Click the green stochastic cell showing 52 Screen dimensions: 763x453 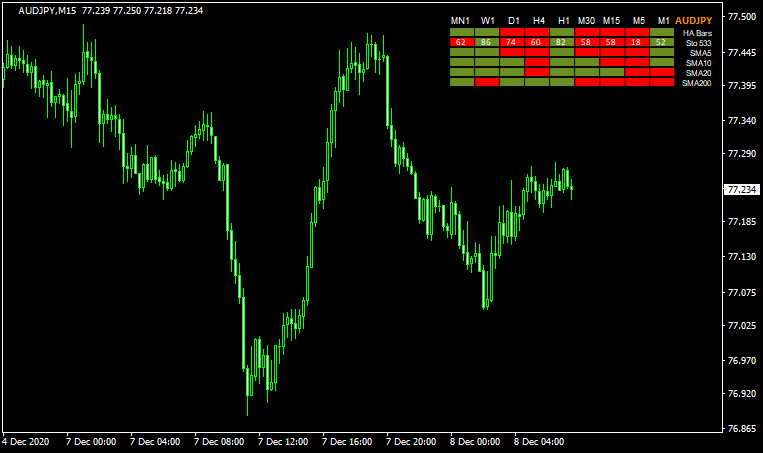pos(663,43)
